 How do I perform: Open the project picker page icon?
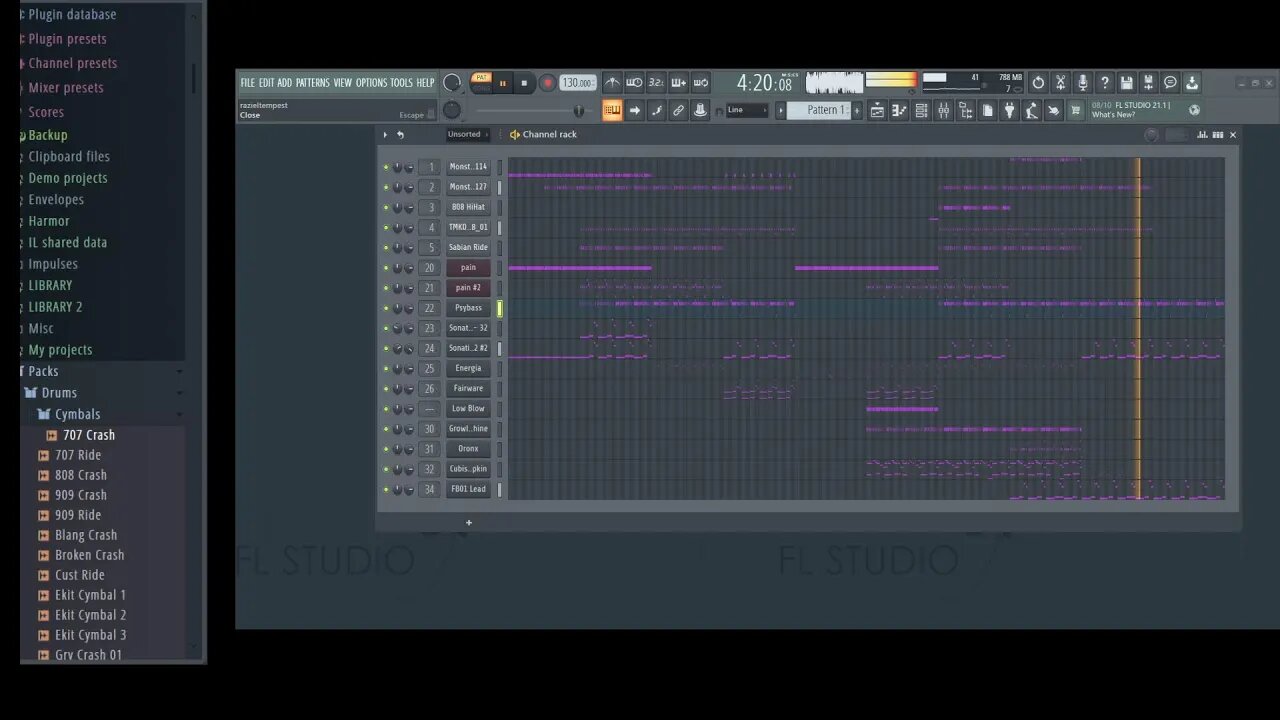987,110
